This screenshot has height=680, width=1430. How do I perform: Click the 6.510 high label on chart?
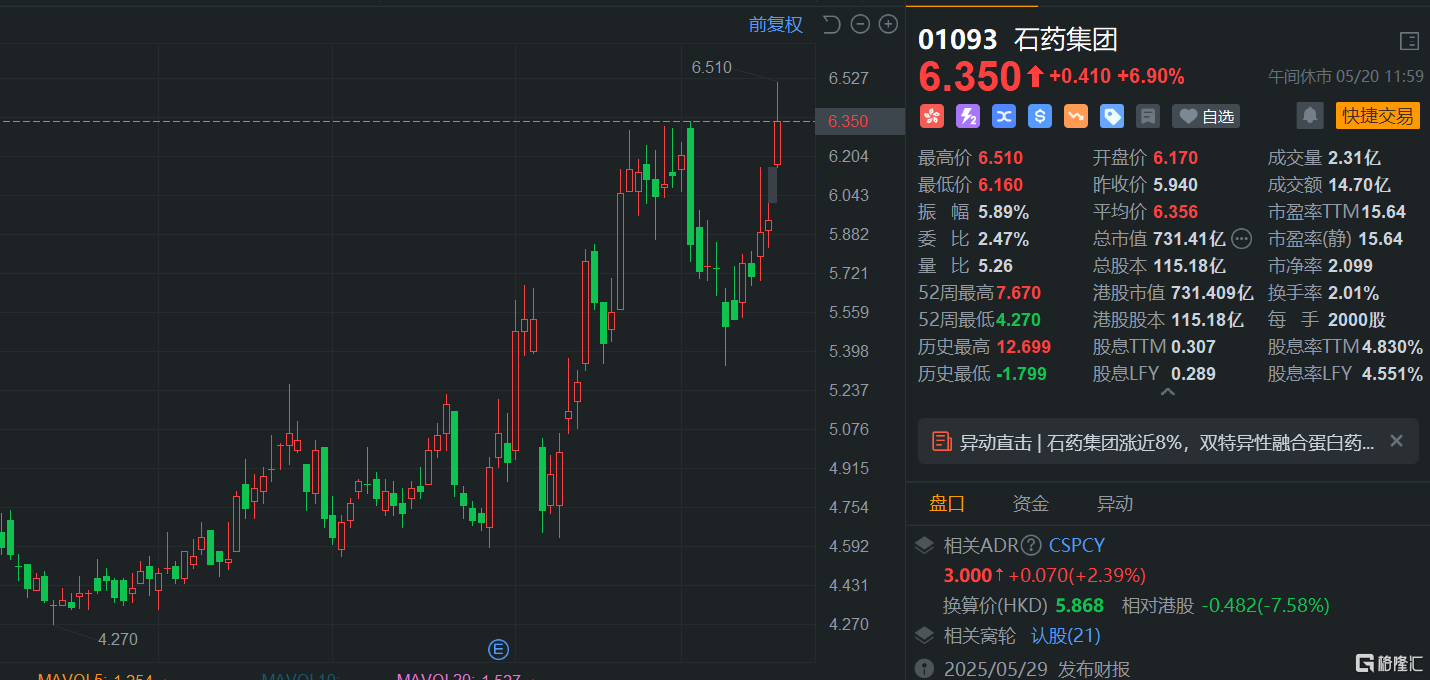coord(712,68)
